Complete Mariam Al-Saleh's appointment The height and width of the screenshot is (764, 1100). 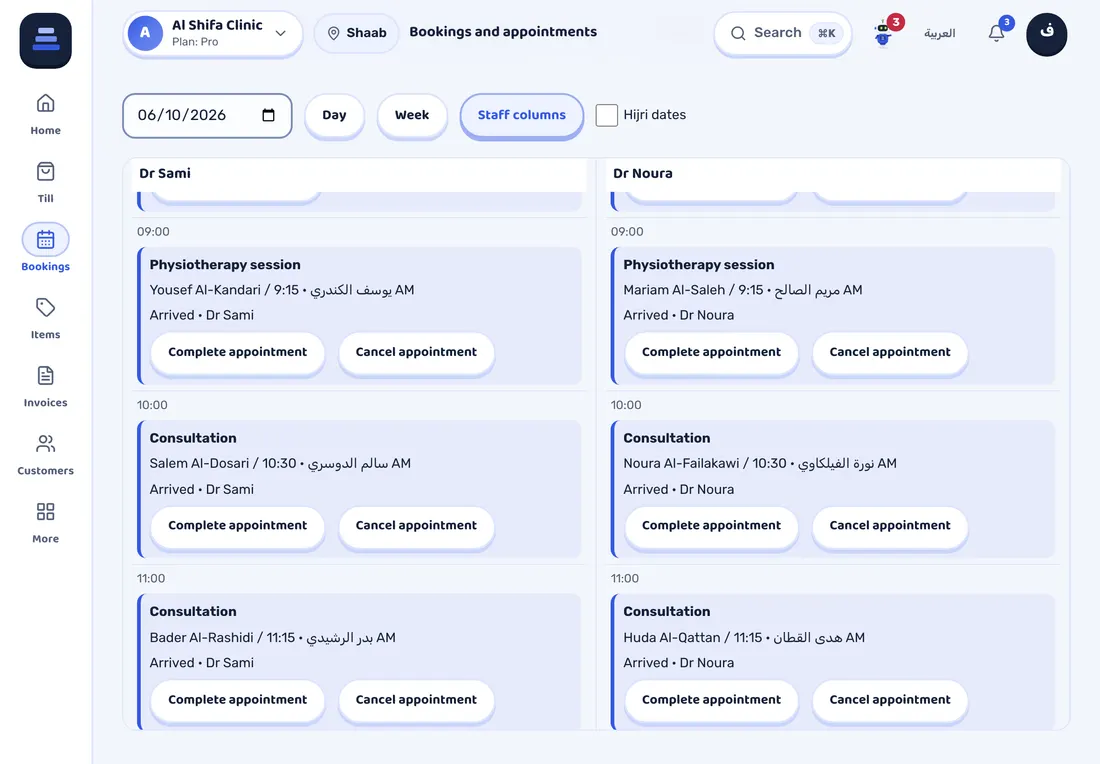pyautogui.click(x=711, y=352)
